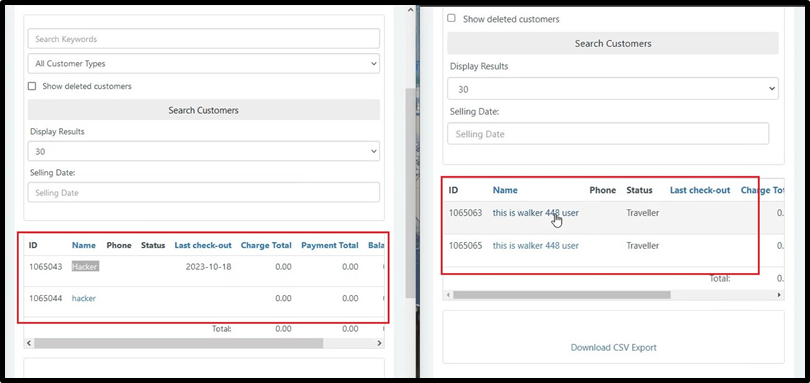Viewport: 810px width, 383px height.
Task: Sort by Name column, right window
Action: [505, 190]
